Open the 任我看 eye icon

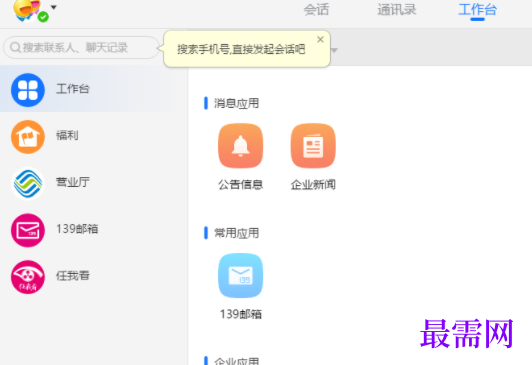click(28, 277)
